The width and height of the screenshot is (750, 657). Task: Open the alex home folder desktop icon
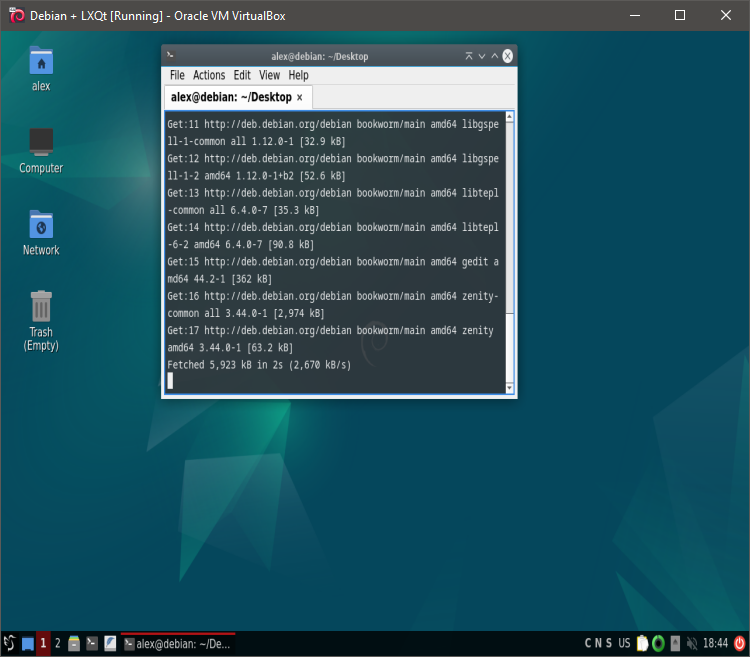pos(41,69)
